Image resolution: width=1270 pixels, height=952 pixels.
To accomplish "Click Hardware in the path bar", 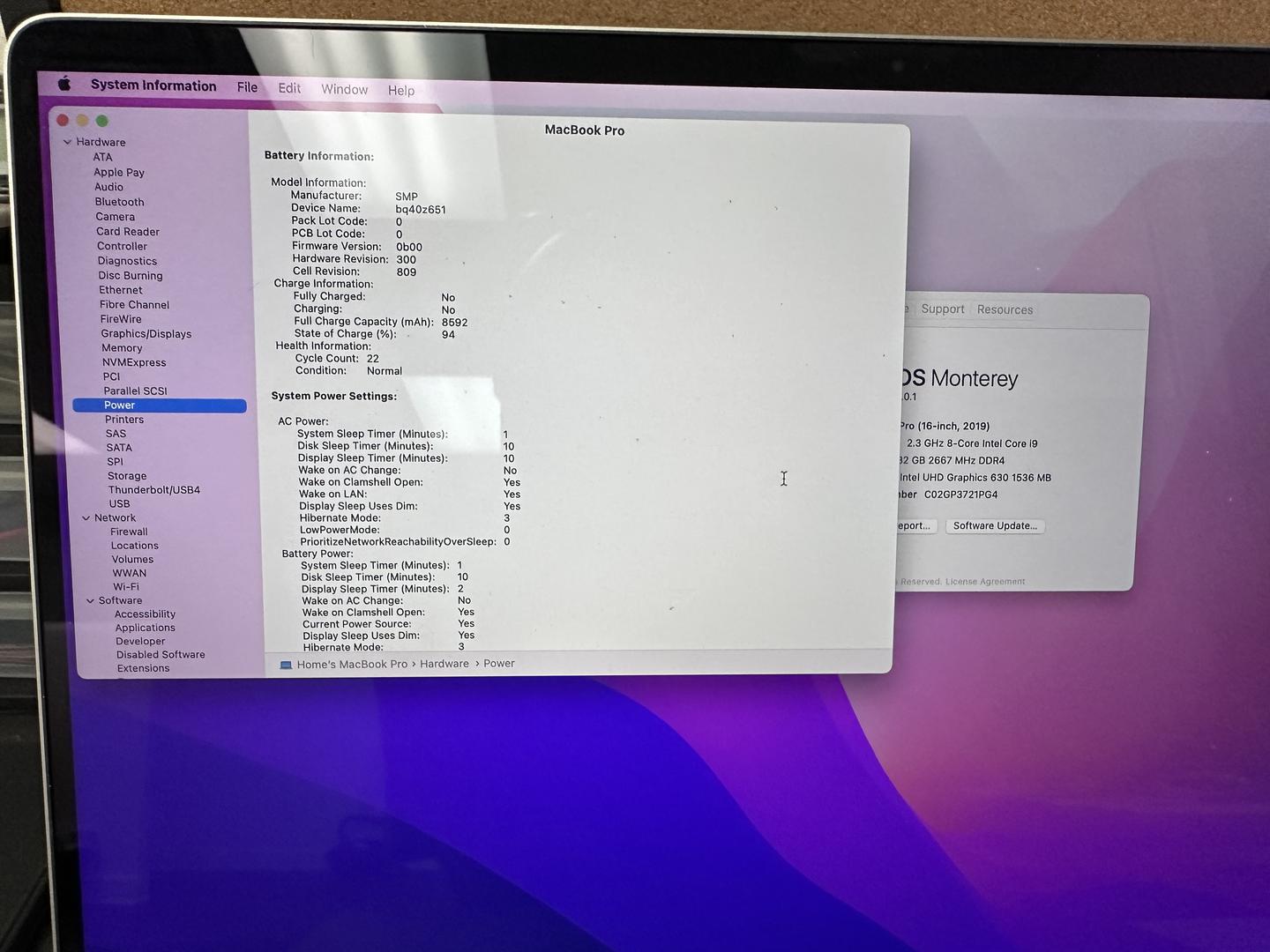I will (444, 664).
